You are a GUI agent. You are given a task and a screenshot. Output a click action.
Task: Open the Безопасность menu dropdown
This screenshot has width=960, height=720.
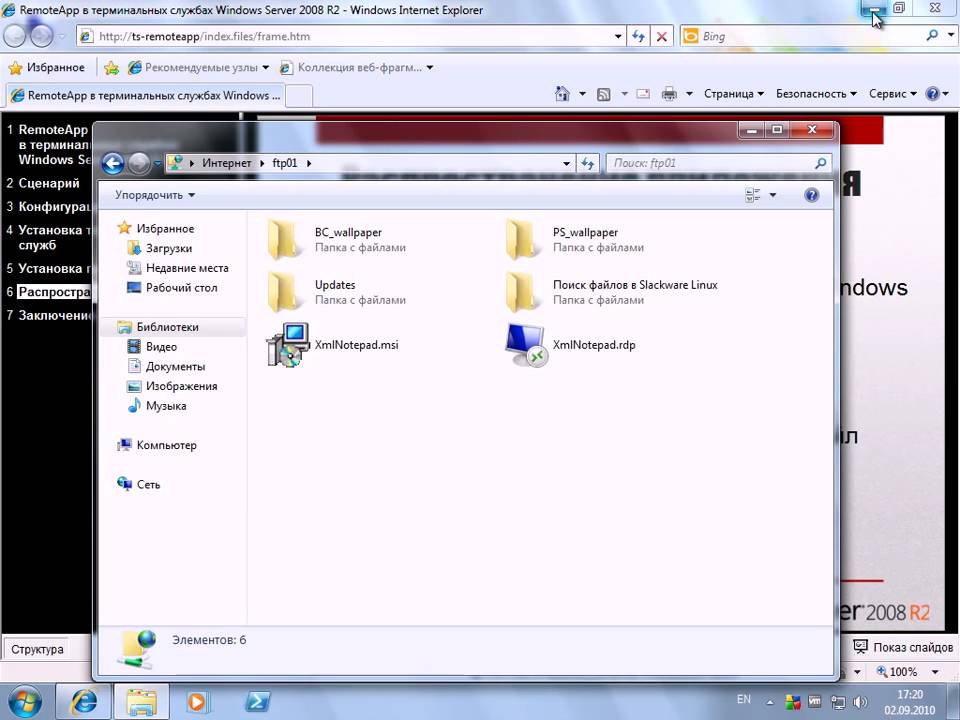816,94
